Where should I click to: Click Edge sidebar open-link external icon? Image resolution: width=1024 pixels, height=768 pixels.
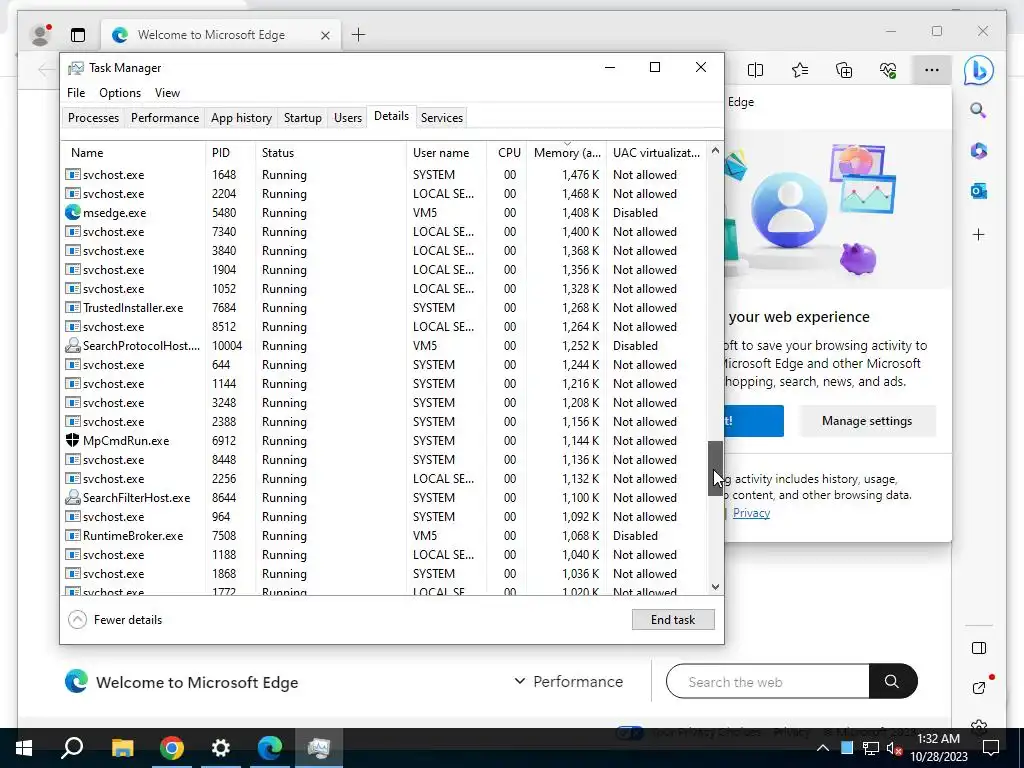(x=978, y=687)
